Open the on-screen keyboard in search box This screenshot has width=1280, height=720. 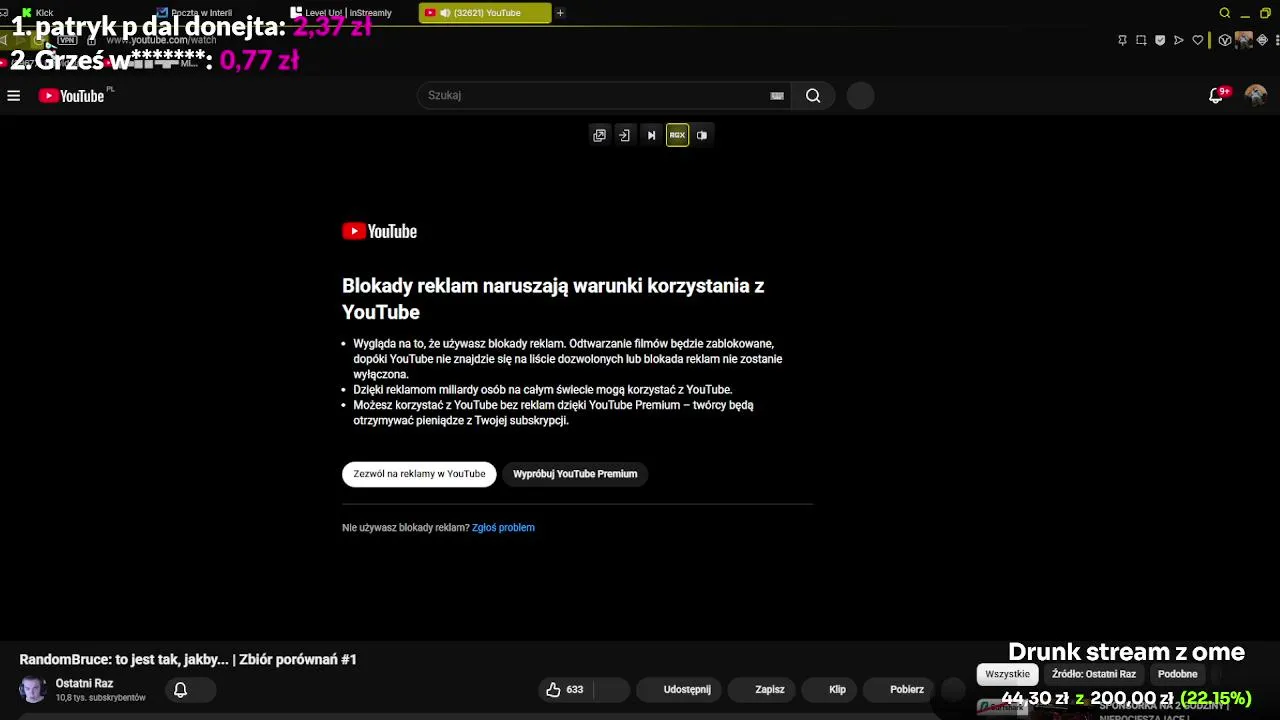tap(777, 96)
